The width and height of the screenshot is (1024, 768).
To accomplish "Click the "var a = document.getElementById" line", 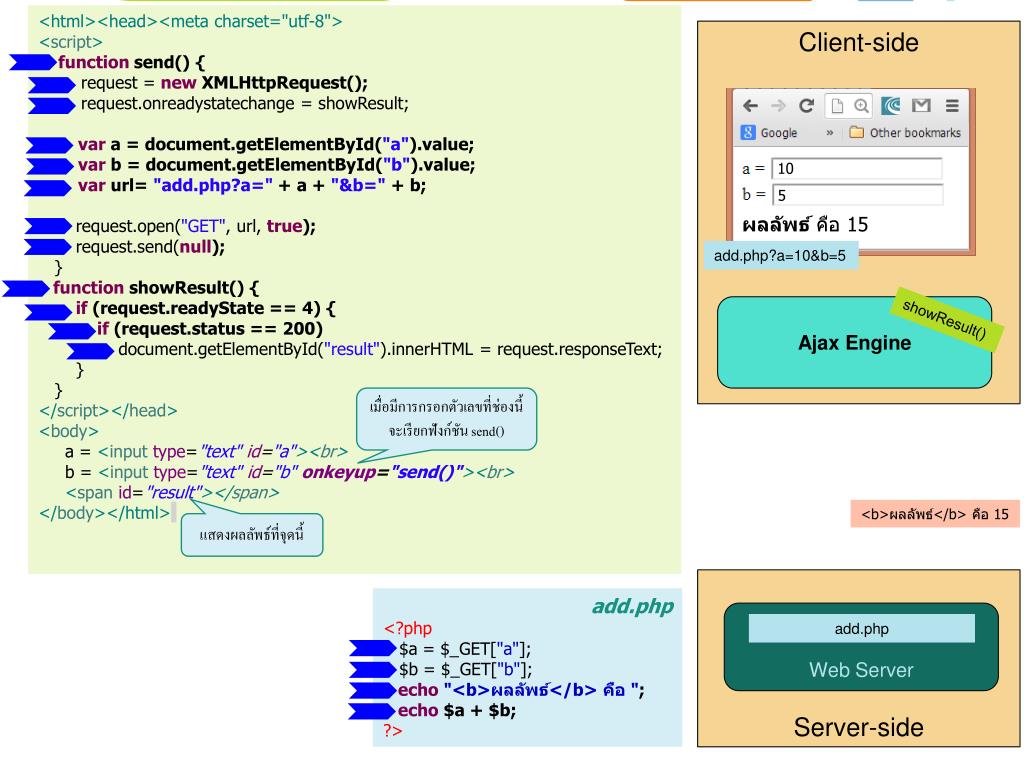I will tap(276, 144).
